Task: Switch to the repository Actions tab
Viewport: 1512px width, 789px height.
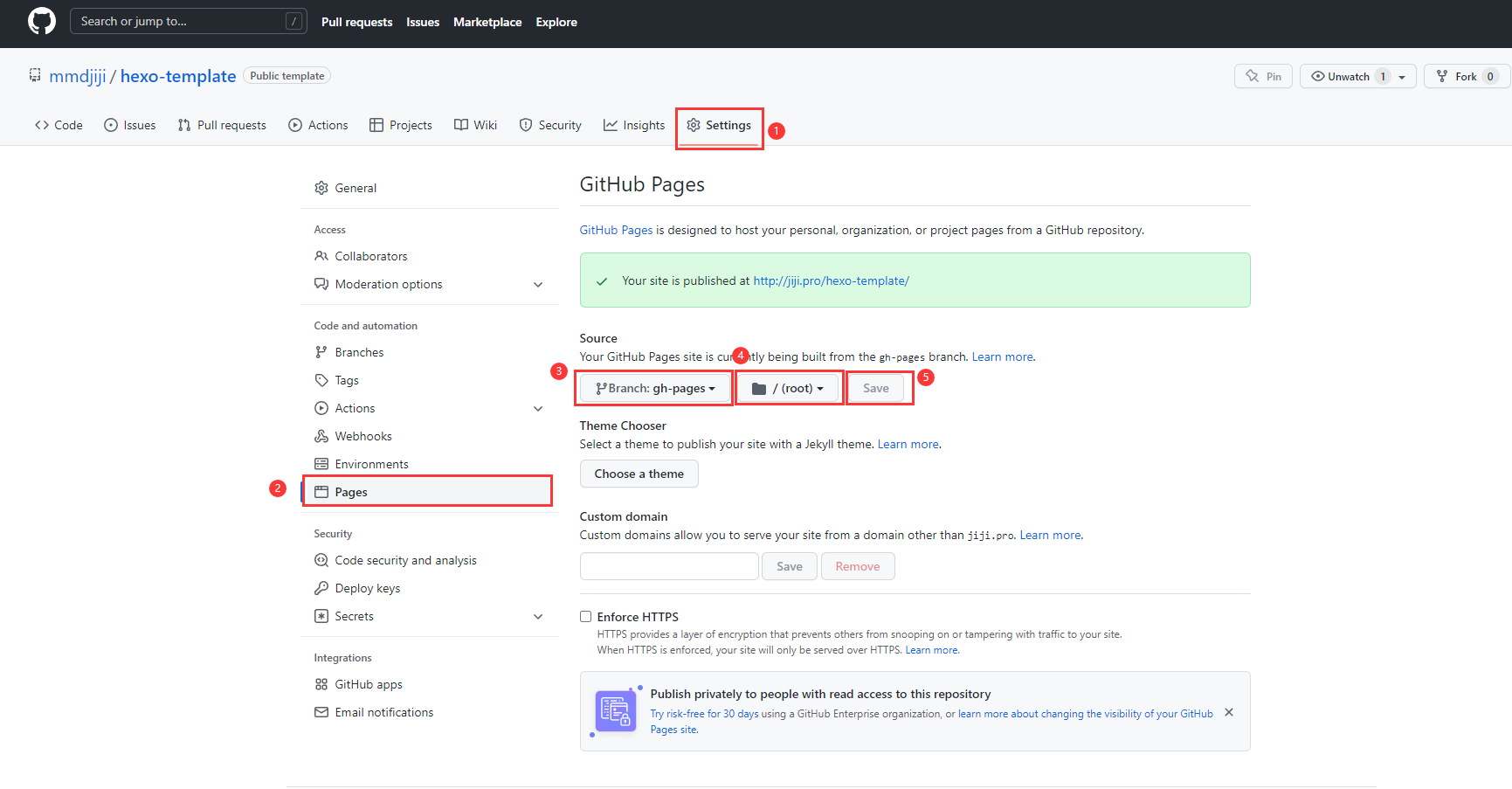Action: coord(318,125)
